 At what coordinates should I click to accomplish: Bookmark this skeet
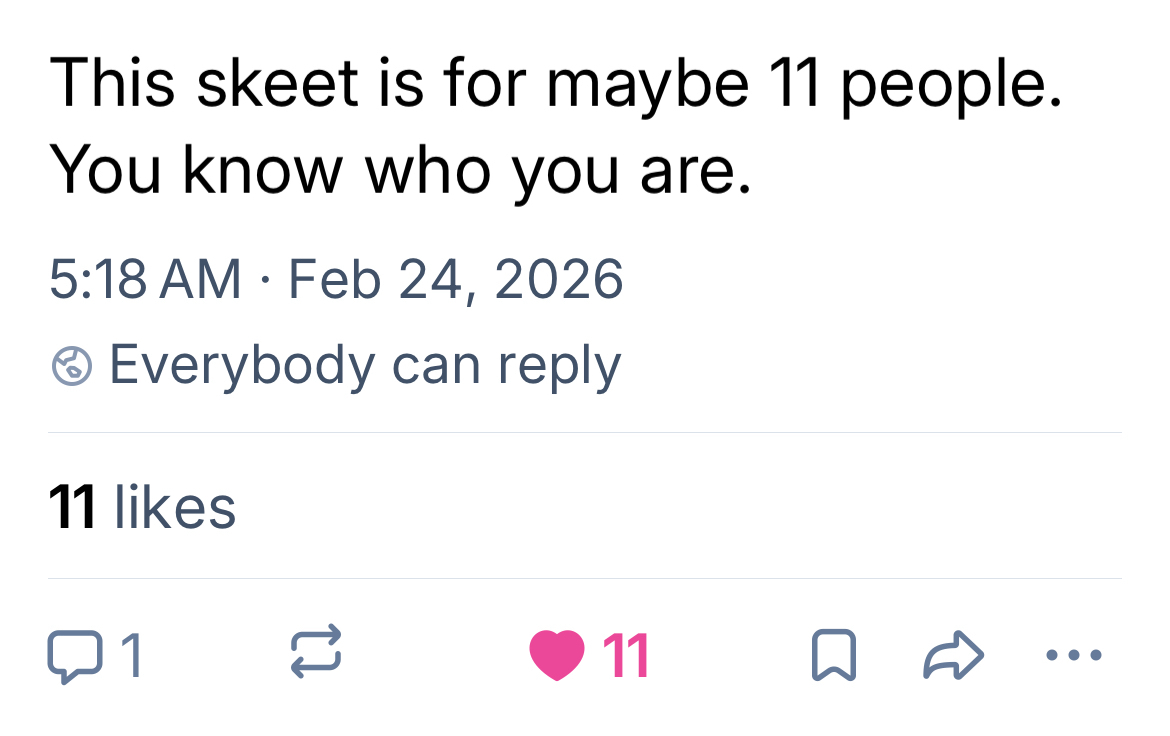(x=832, y=656)
